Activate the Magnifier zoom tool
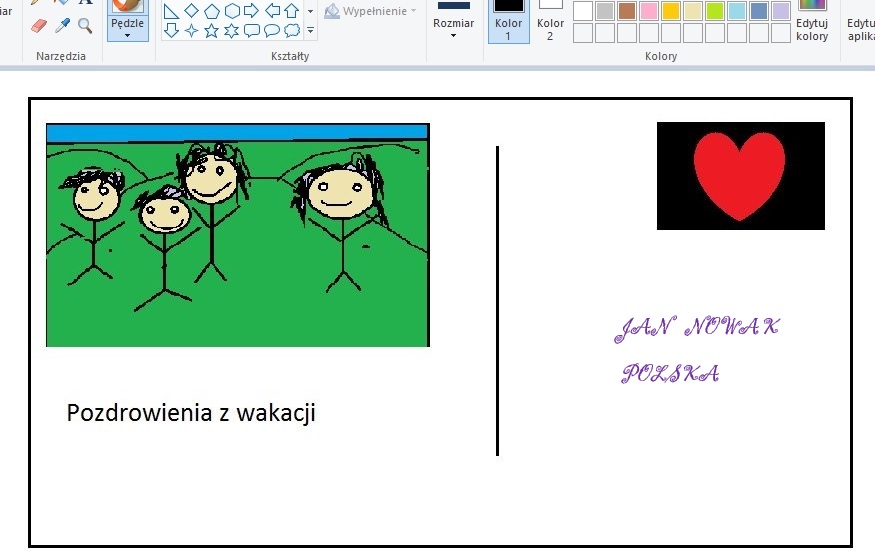Screen dimensions: 875x552 point(85,26)
